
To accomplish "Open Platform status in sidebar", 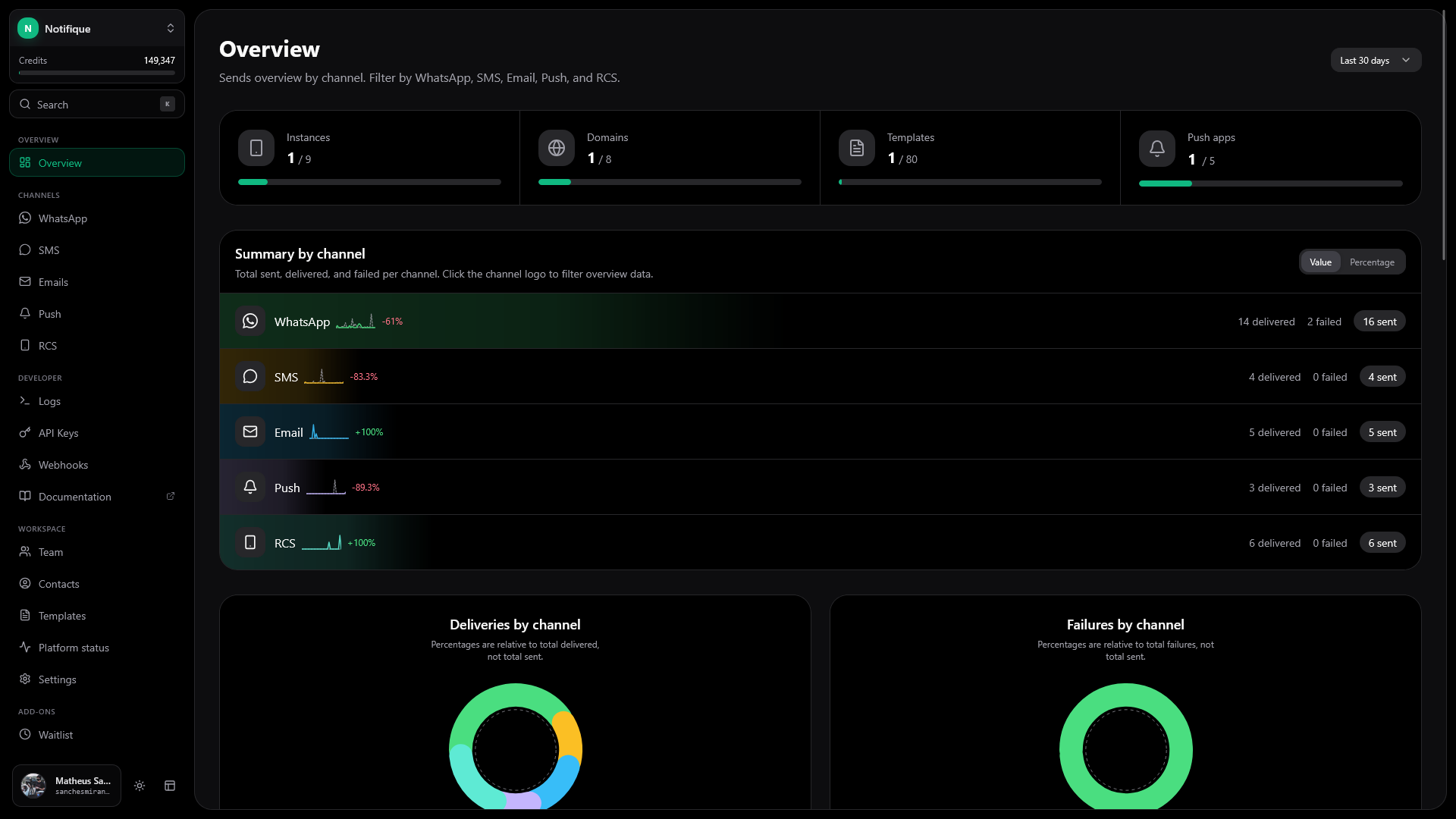I will (74, 648).
